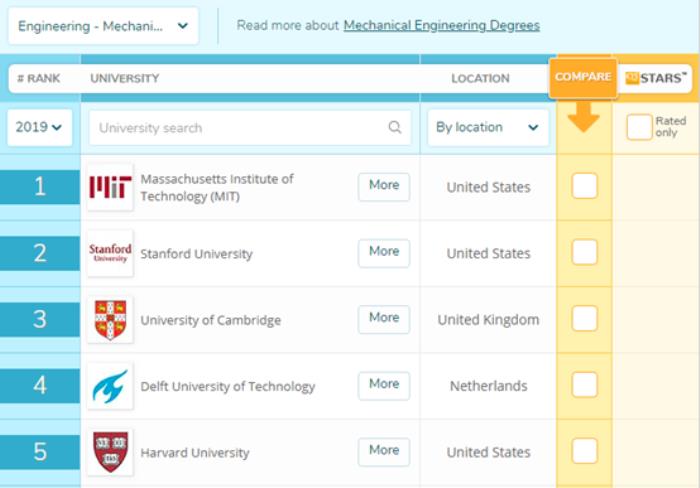Click the QS Stars logo

click(x=656, y=78)
